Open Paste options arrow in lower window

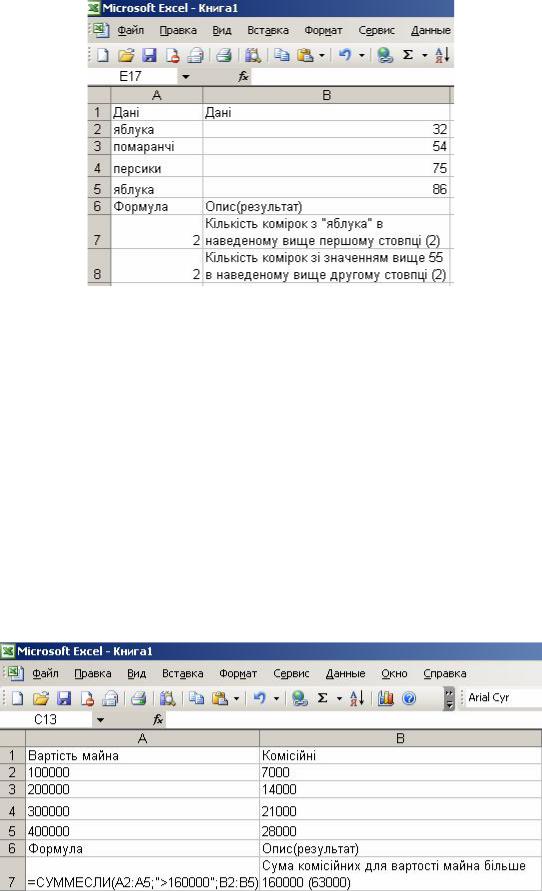[236, 698]
